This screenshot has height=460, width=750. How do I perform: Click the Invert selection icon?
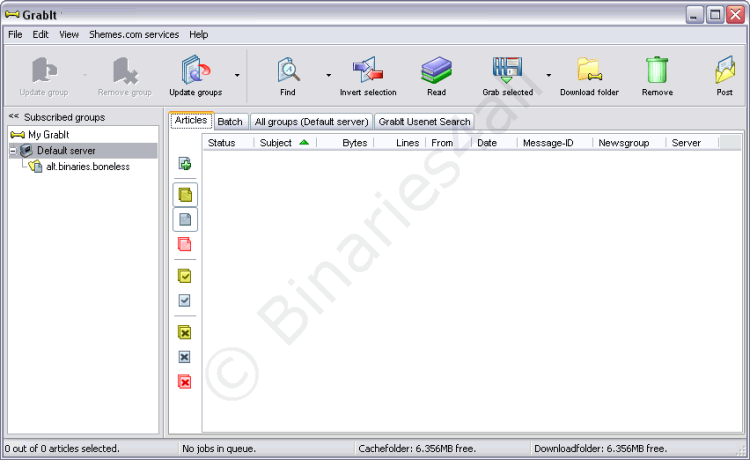click(368, 70)
